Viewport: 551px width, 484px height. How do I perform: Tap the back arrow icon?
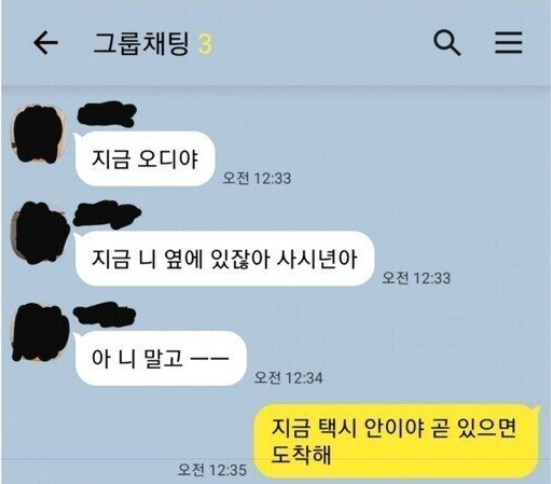pos(46,43)
